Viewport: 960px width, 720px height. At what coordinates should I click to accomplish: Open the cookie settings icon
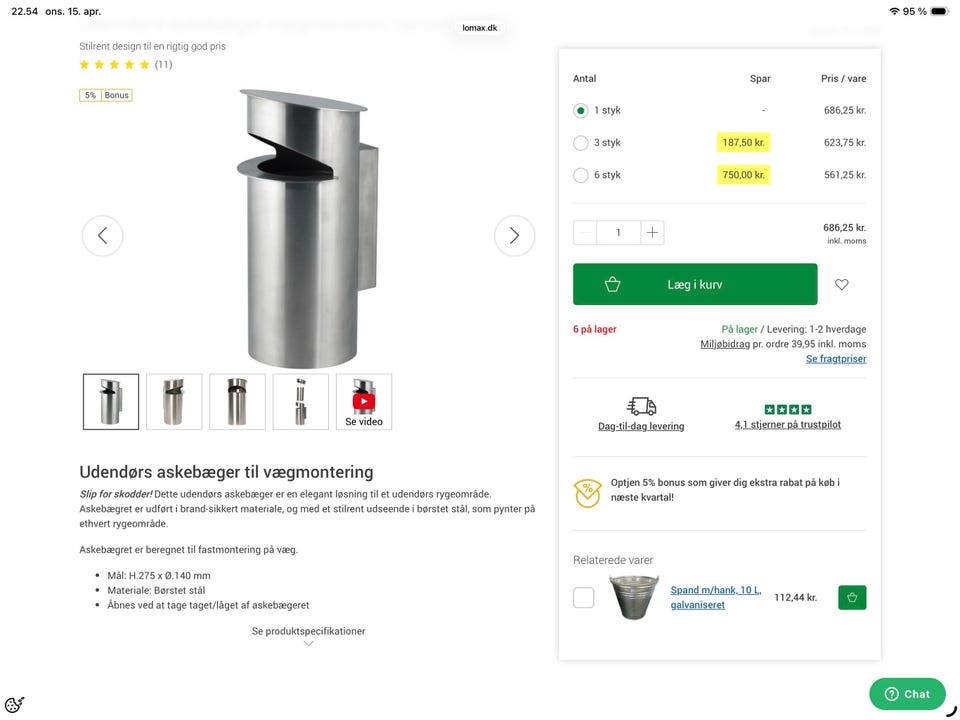(14, 705)
